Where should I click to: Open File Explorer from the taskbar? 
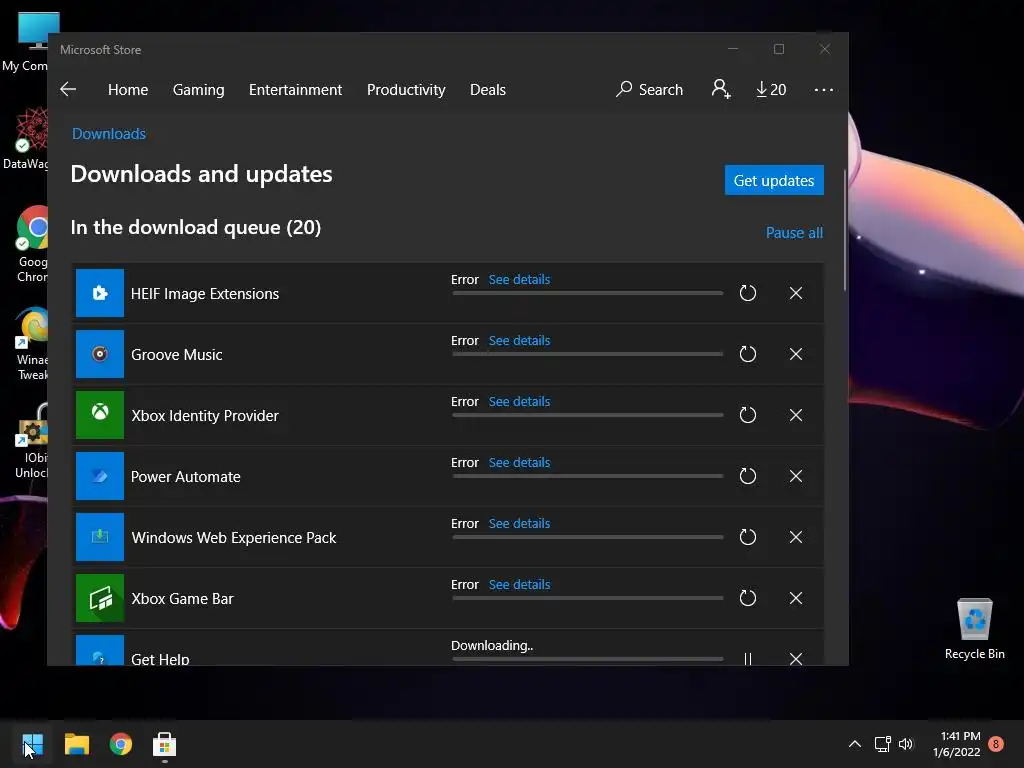(x=77, y=744)
